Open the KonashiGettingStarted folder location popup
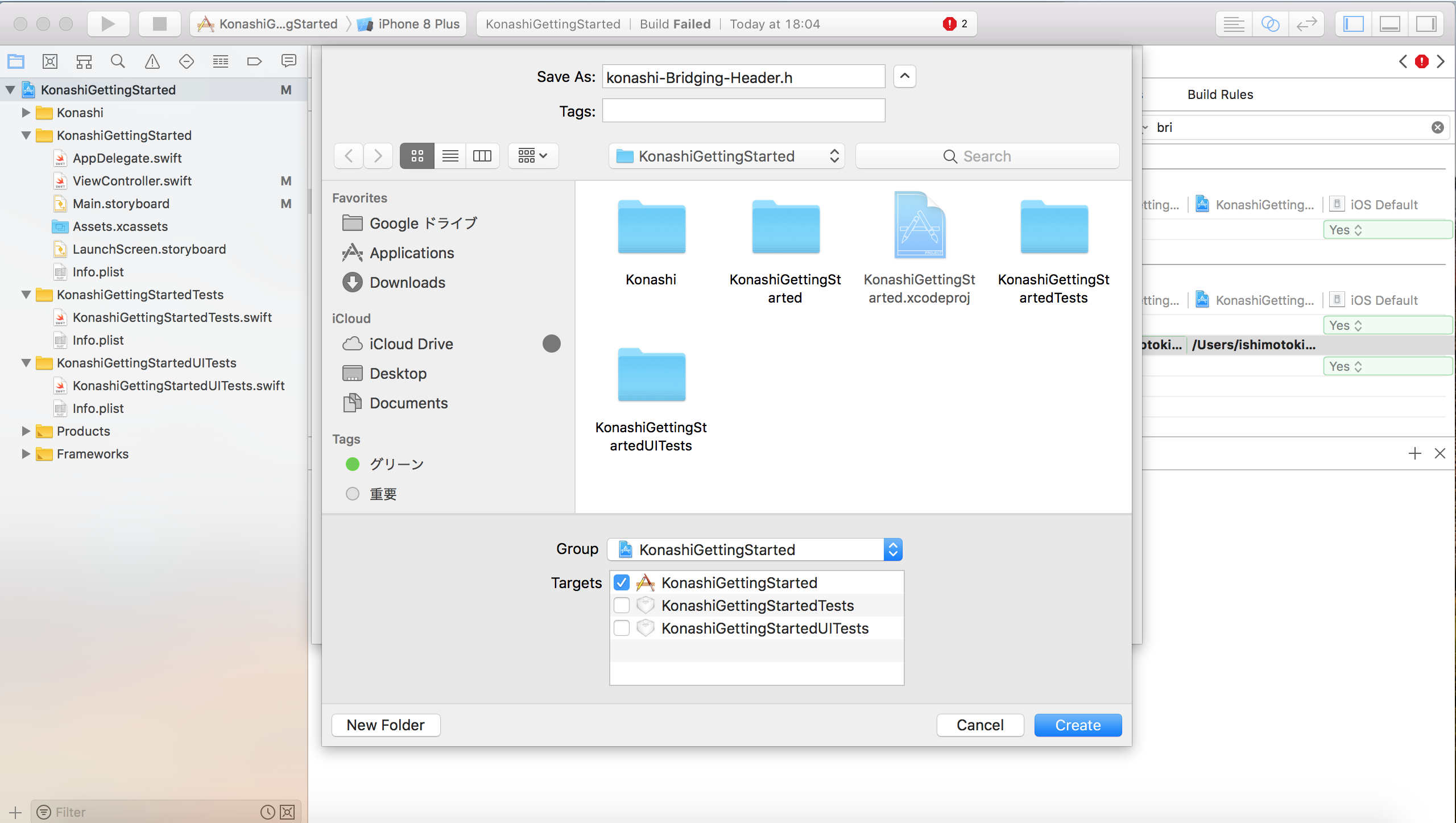The width and height of the screenshot is (1456, 823). [726, 156]
